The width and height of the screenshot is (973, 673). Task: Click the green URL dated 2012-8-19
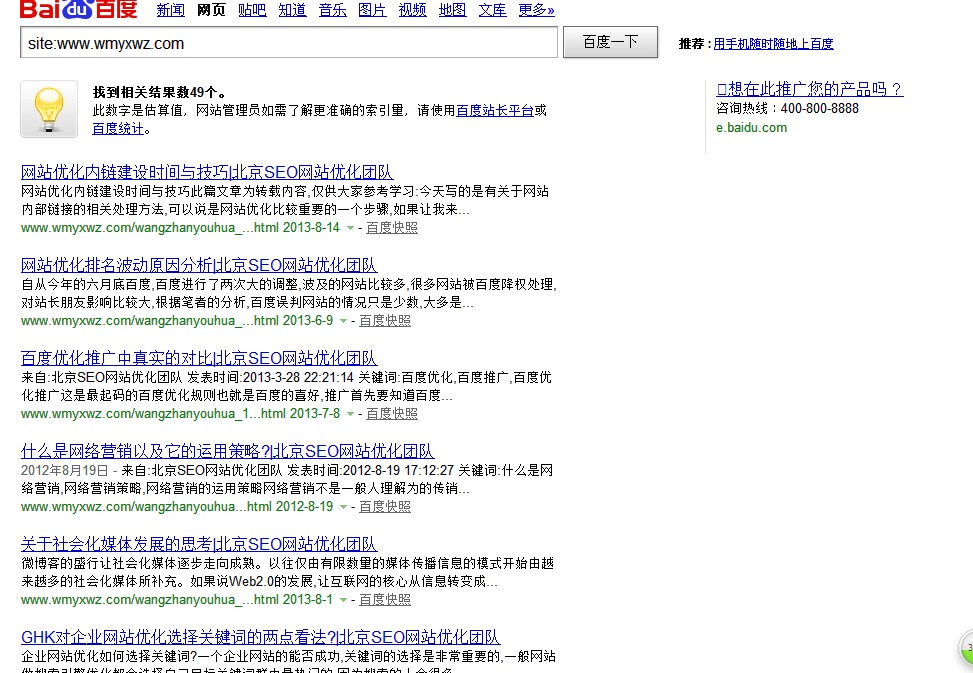177,507
